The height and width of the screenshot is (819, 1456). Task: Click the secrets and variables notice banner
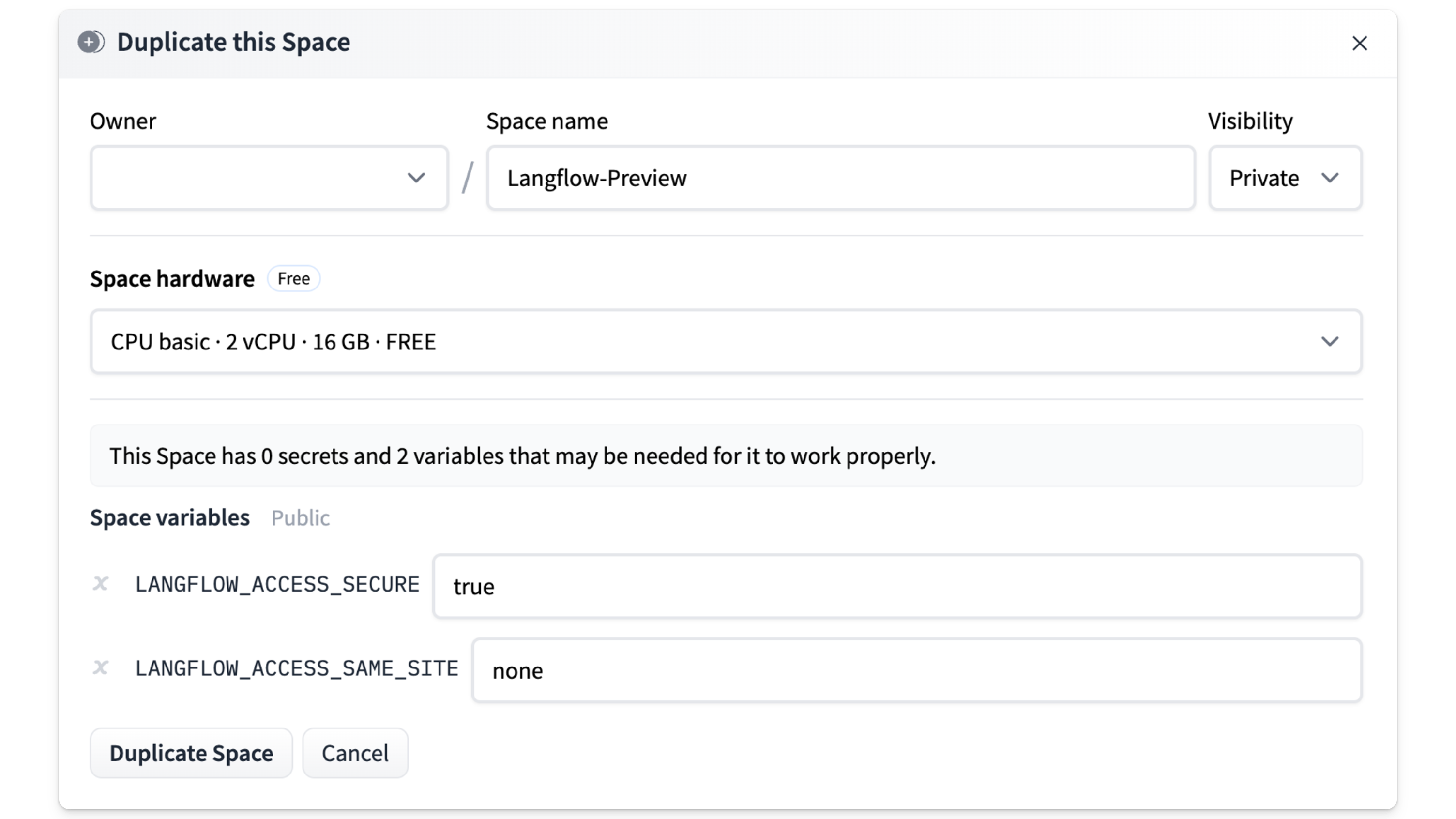726,456
